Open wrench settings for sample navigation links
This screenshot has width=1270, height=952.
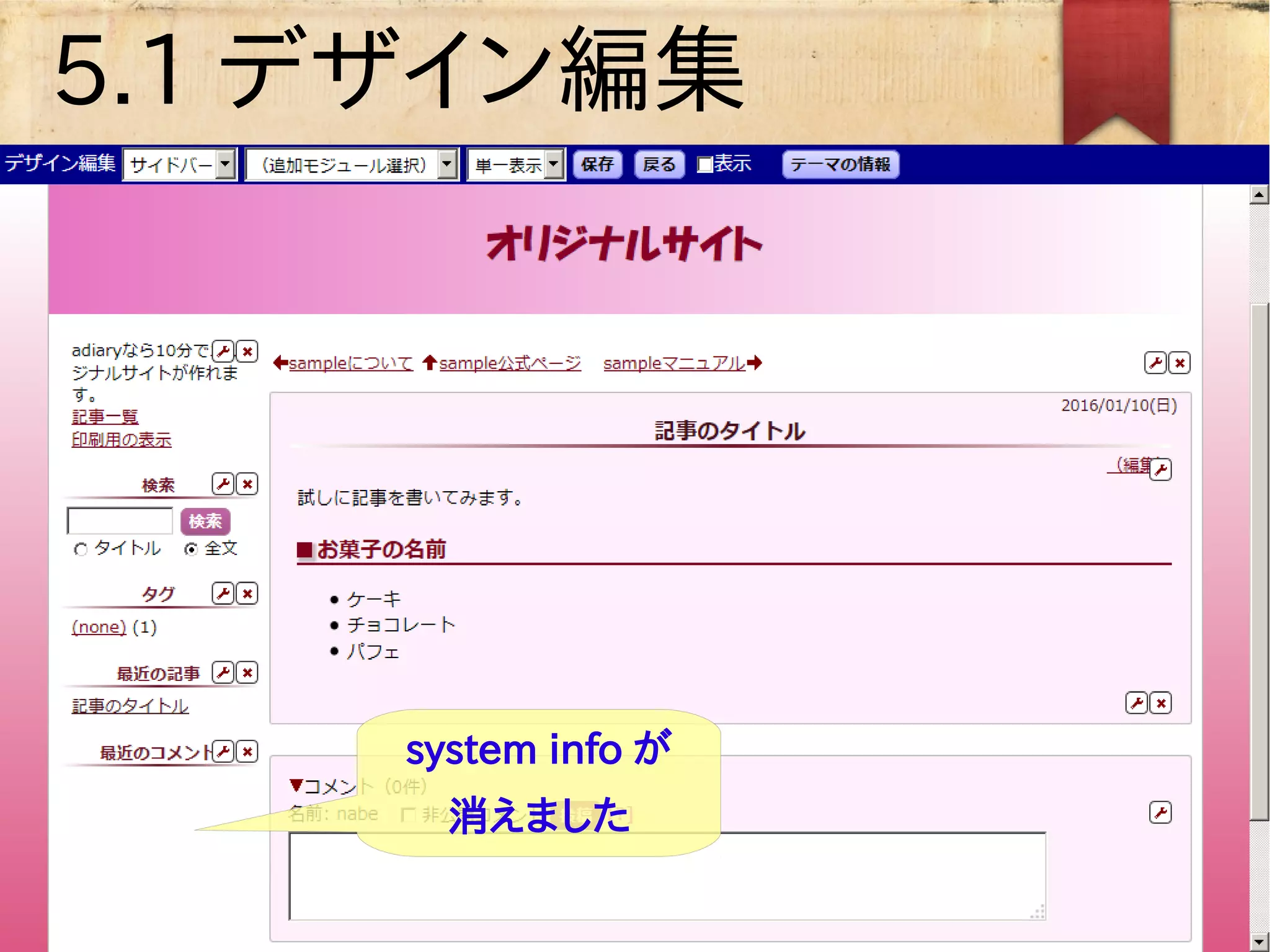[x=1156, y=363]
